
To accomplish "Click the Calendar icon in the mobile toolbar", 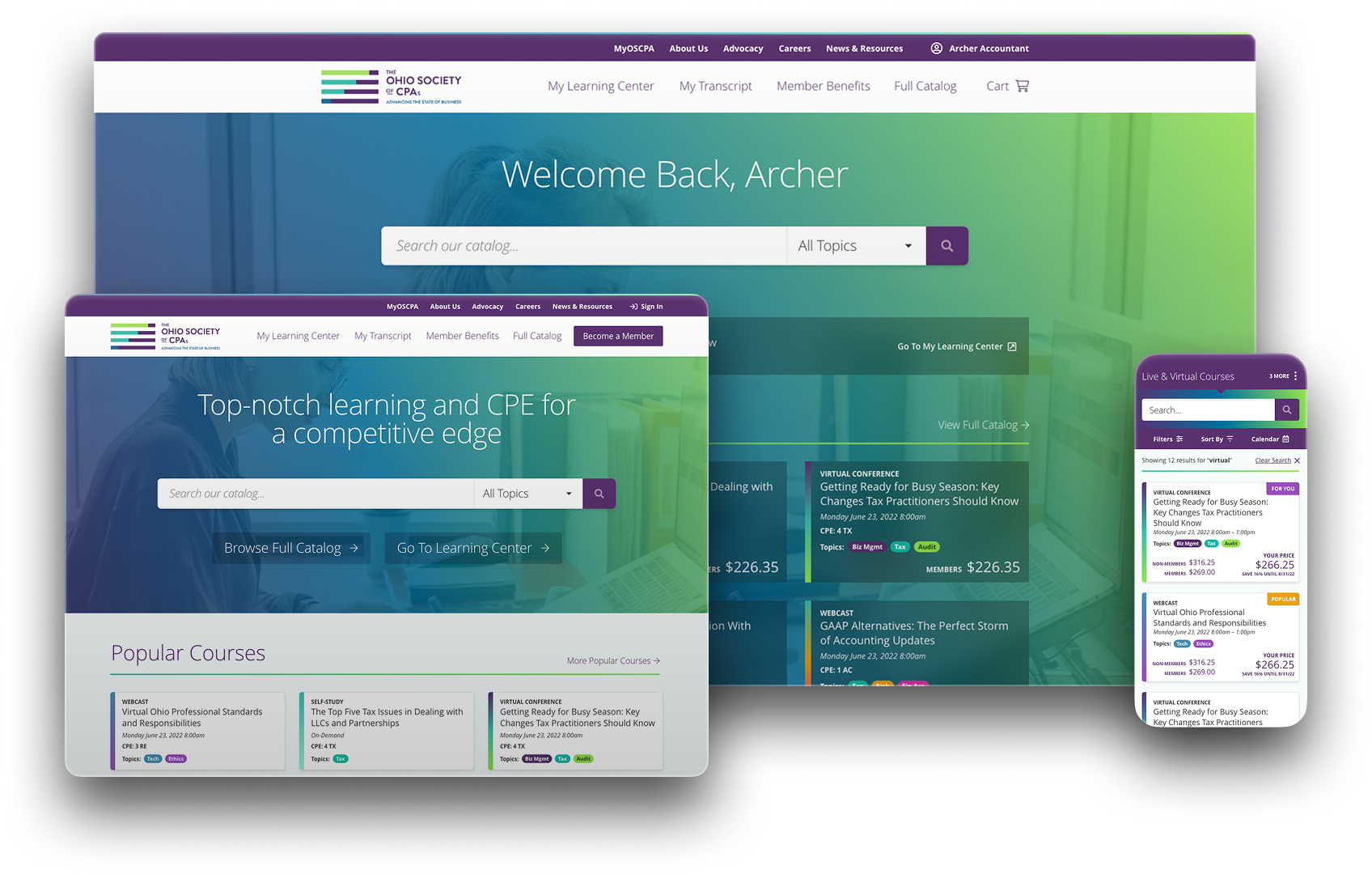I will (x=1285, y=439).
